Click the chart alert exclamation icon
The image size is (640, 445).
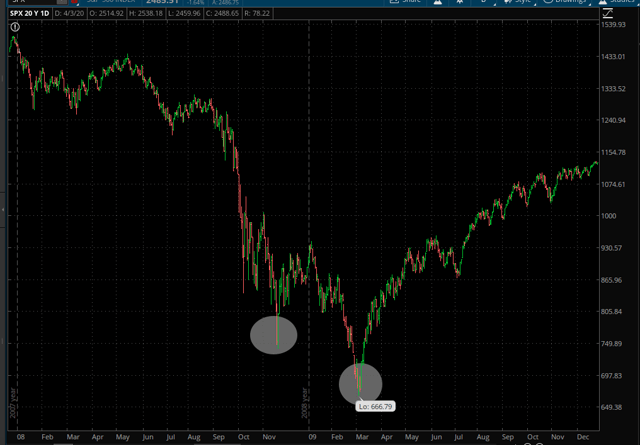coord(15,27)
